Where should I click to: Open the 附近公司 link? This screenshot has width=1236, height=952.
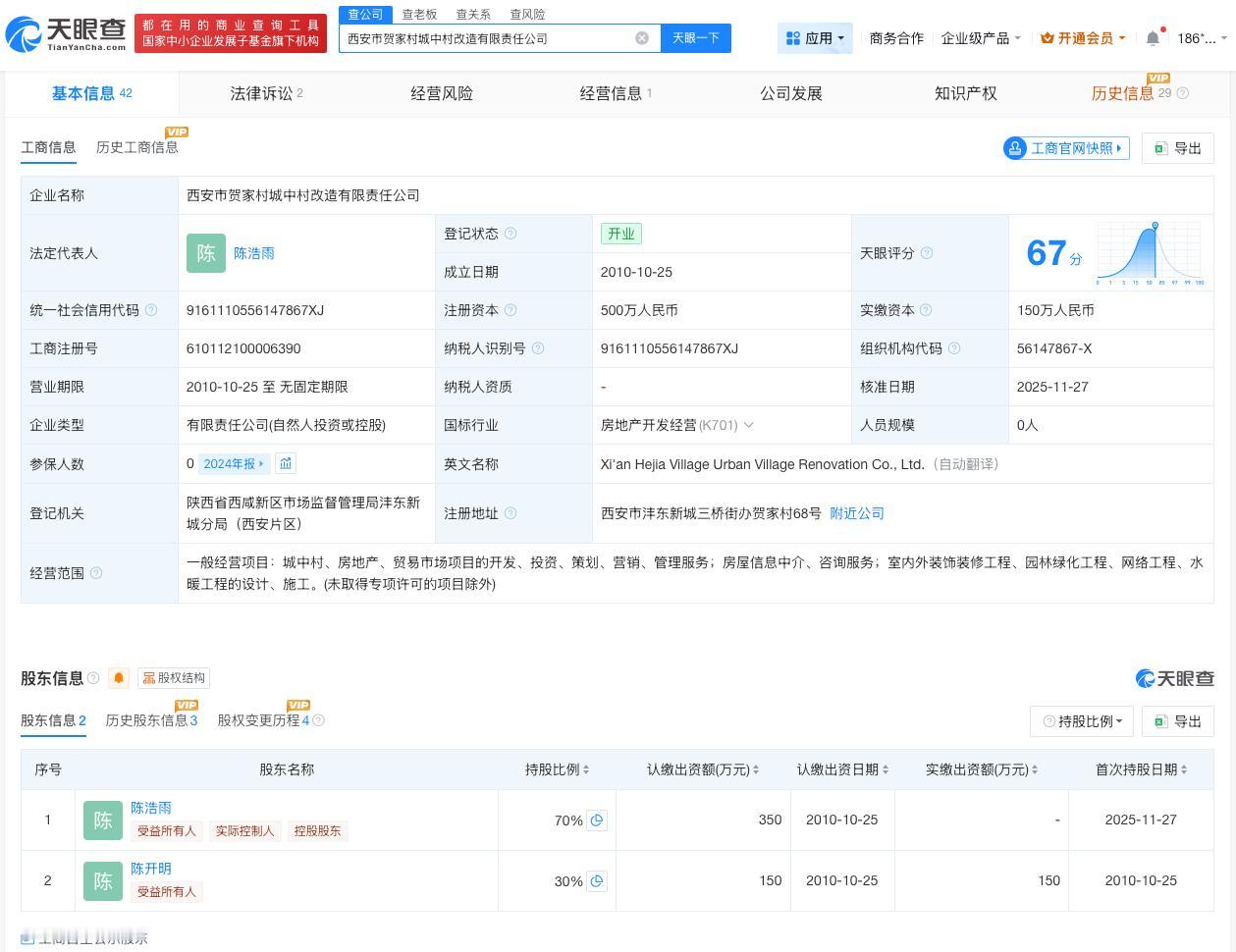(857, 513)
